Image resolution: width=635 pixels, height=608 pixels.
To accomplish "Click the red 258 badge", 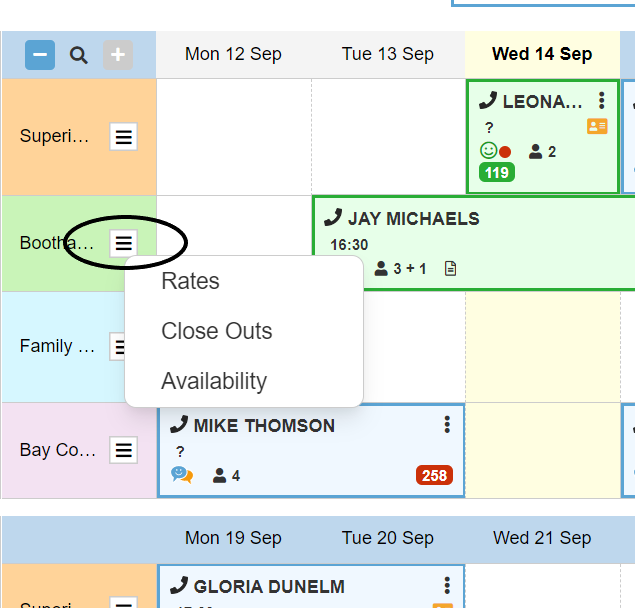I will 434,476.
